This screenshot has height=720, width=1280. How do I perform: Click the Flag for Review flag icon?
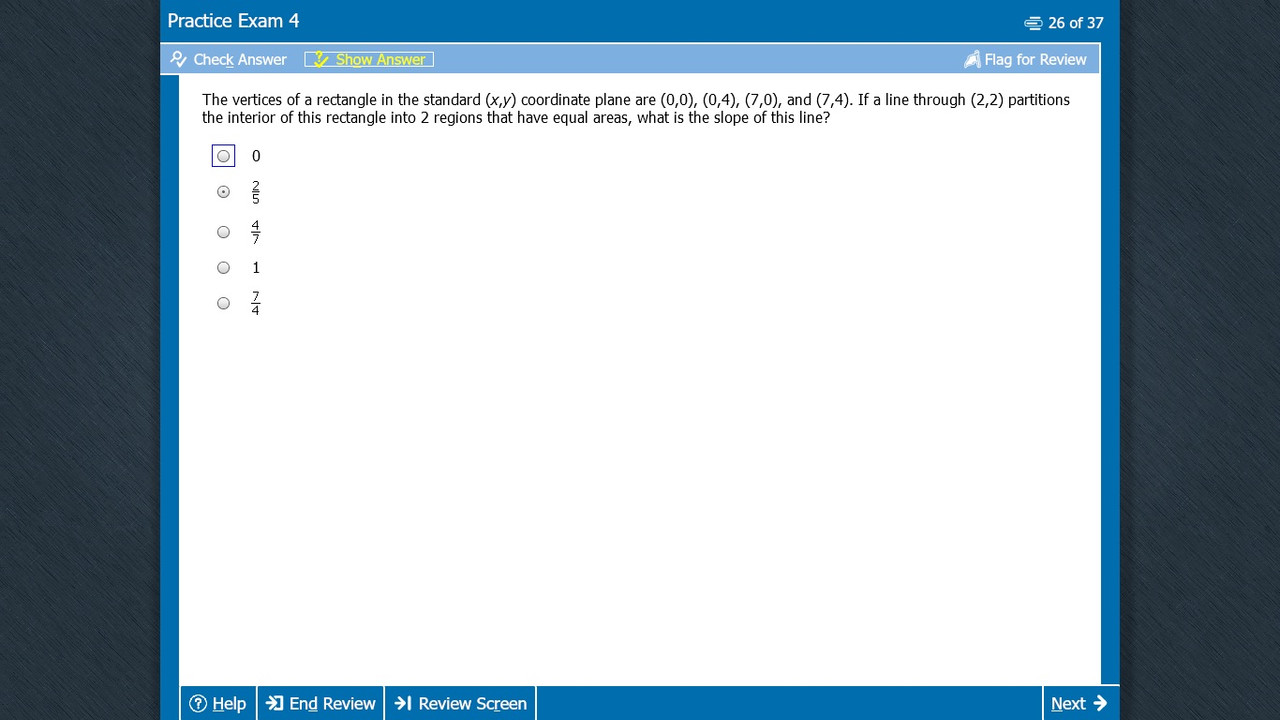click(x=972, y=60)
